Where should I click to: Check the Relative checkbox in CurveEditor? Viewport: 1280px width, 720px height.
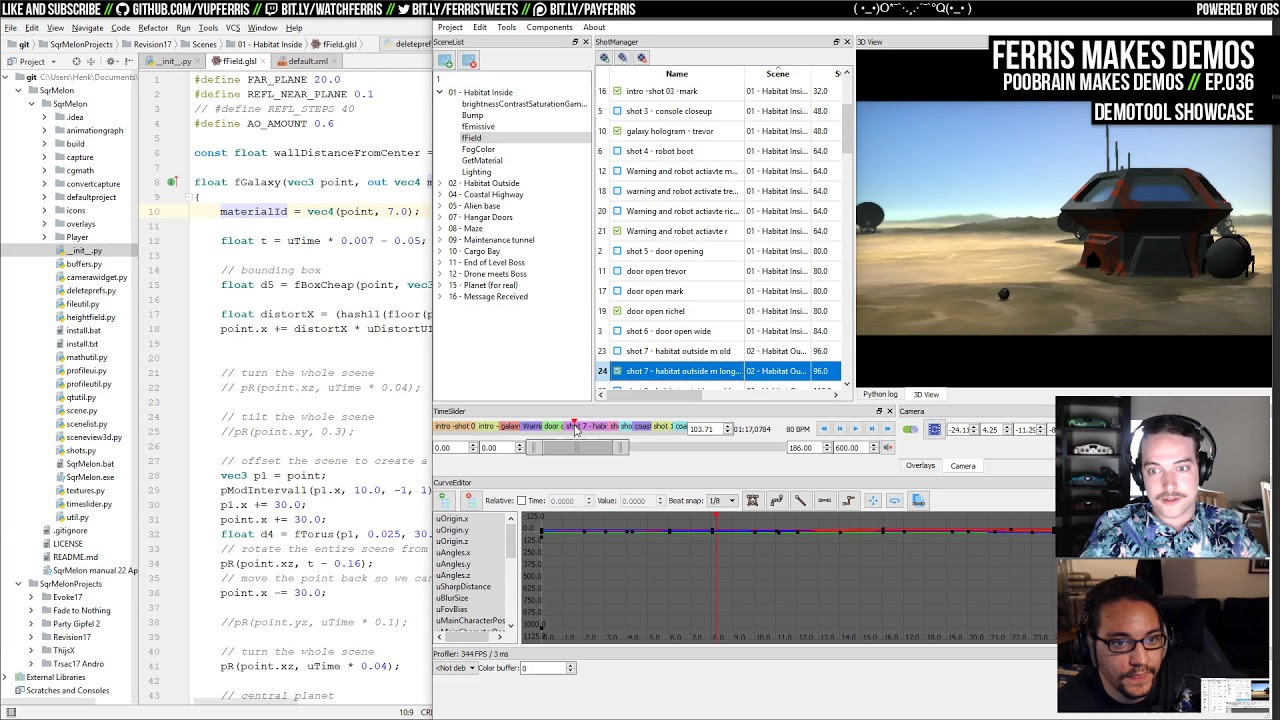click(521, 500)
